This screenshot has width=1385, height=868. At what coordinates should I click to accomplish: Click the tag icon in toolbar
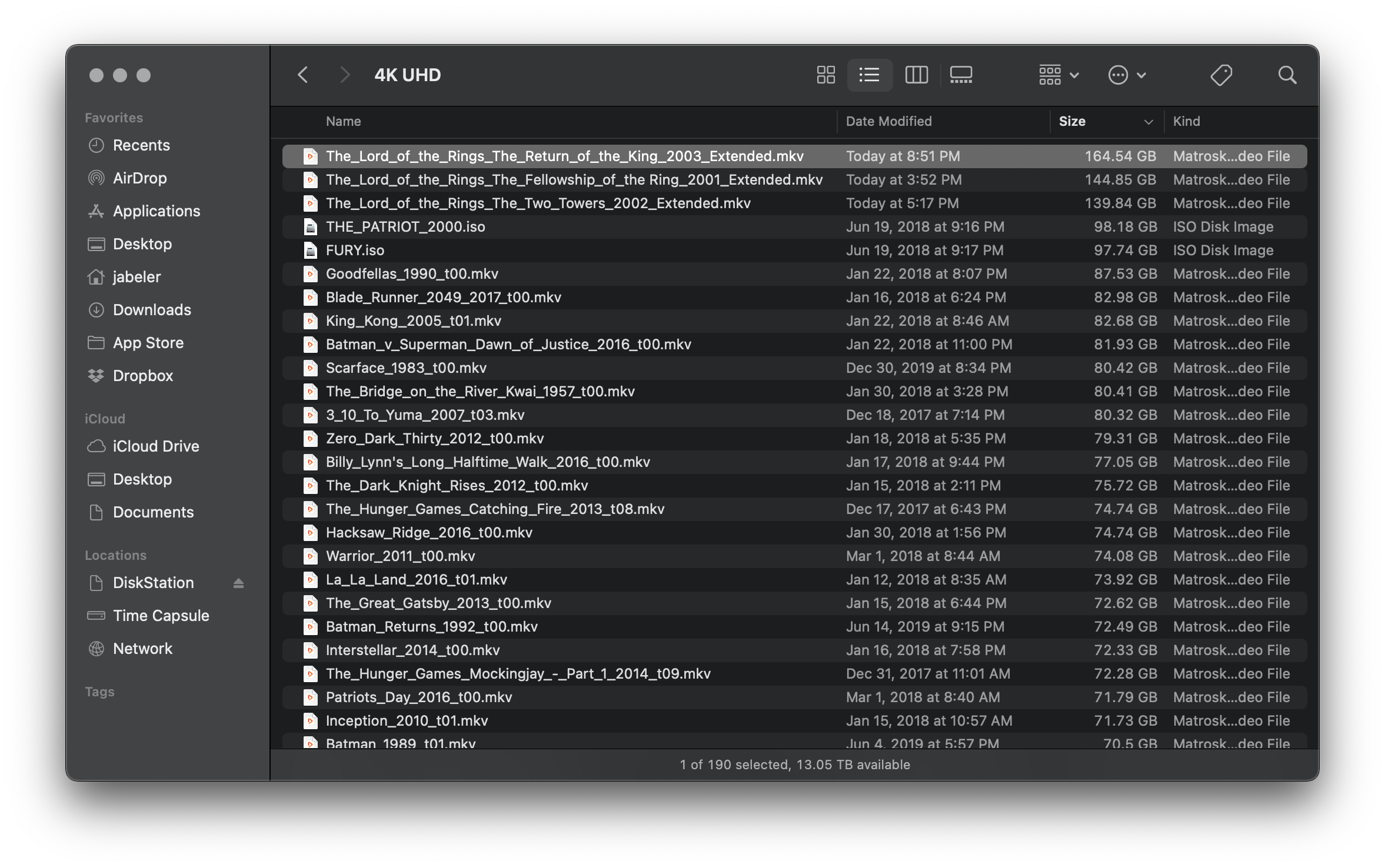tap(1221, 75)
